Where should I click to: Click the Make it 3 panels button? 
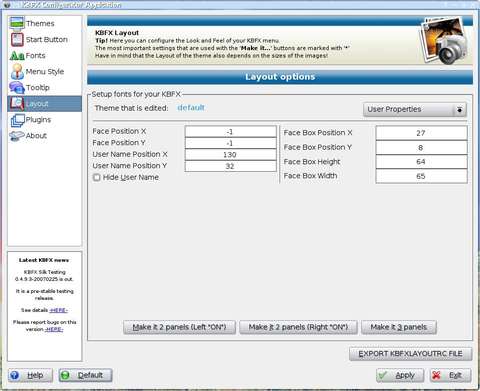coord(399,327)
